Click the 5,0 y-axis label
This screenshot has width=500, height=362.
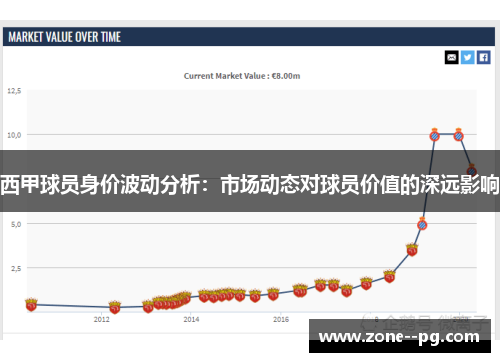(16, 224)
